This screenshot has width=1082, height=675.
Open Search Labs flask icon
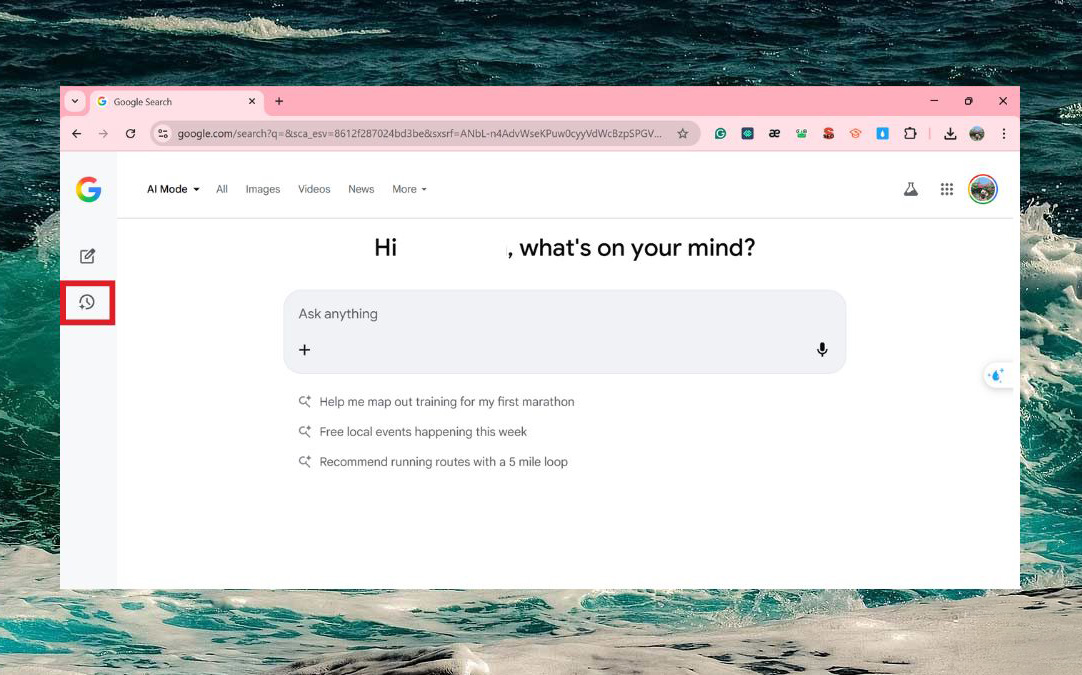pos(910,189)
